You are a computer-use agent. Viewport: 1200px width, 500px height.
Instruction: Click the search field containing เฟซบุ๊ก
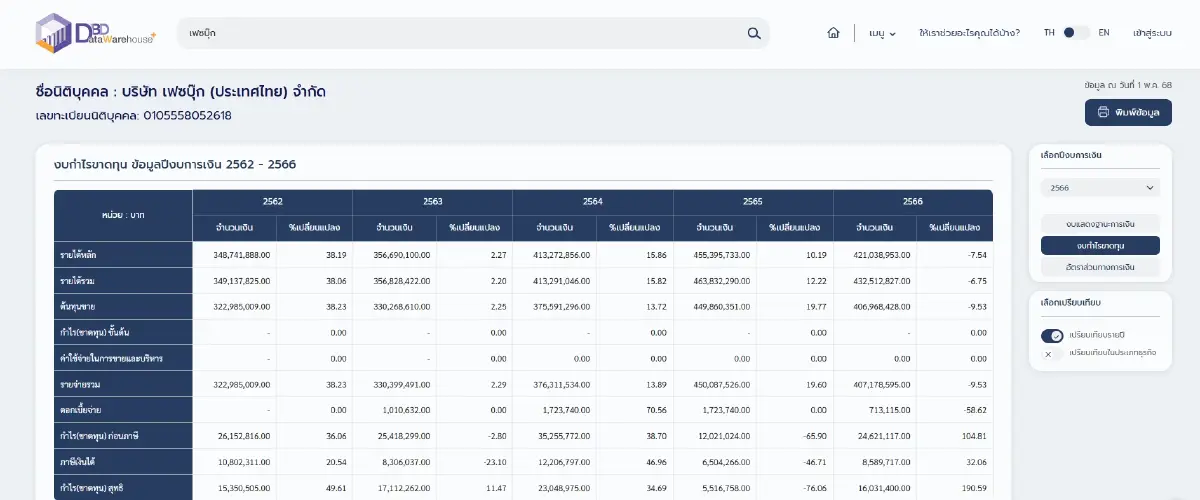[x=460, y=33]
